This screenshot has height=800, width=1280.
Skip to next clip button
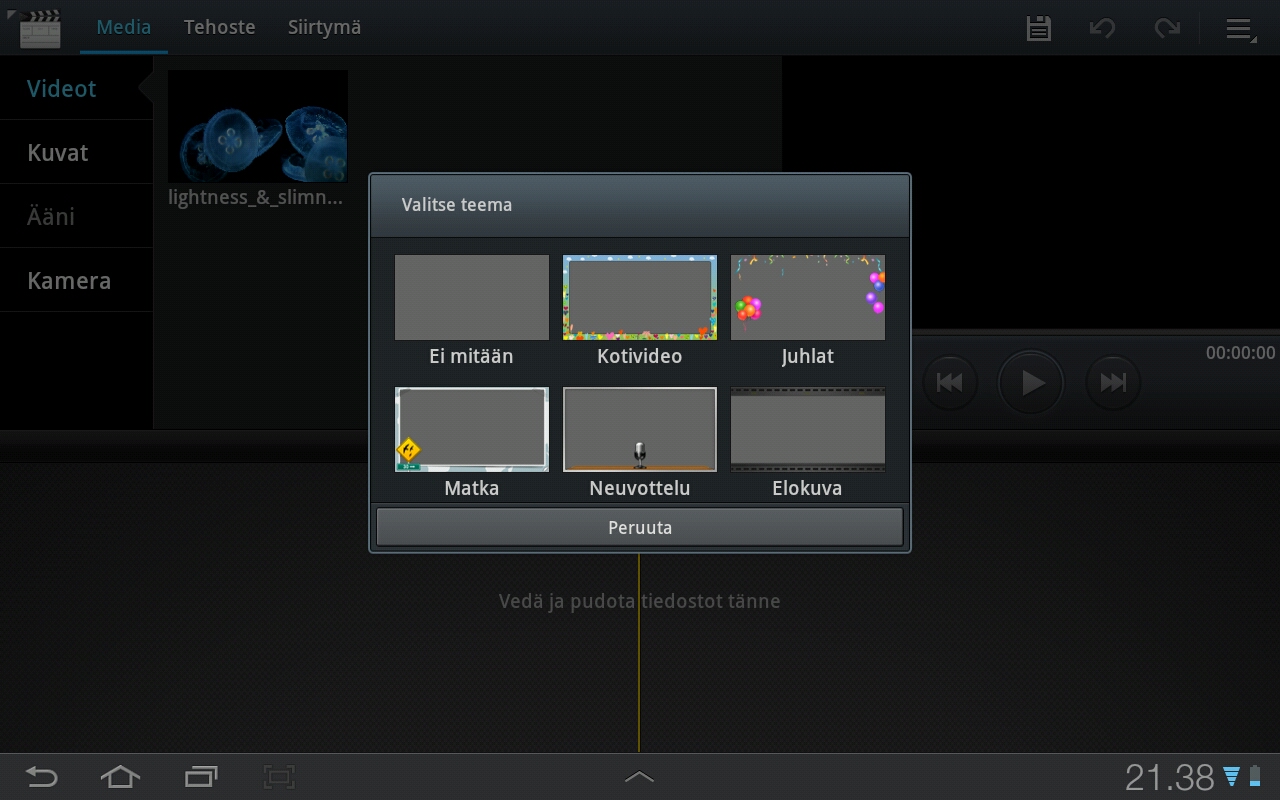click(1113, 382)
